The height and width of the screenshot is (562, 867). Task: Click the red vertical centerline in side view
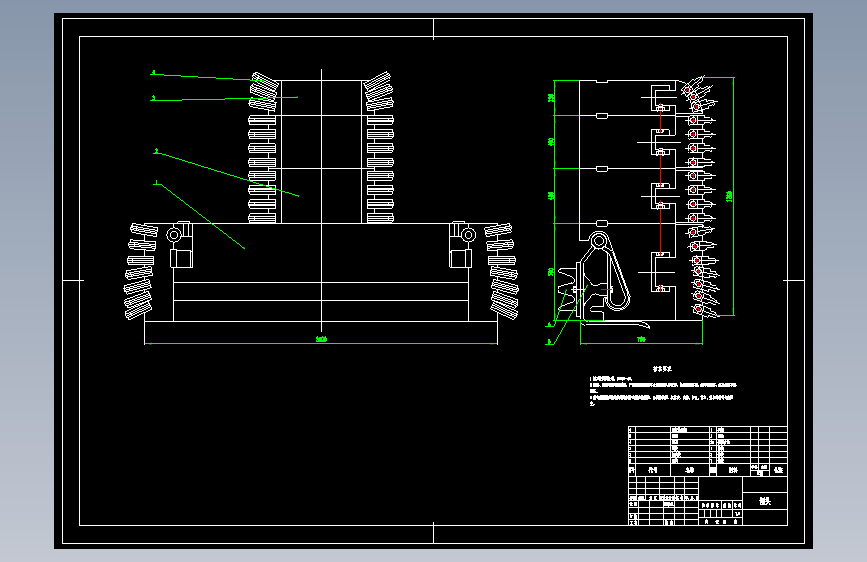(660, 196)
